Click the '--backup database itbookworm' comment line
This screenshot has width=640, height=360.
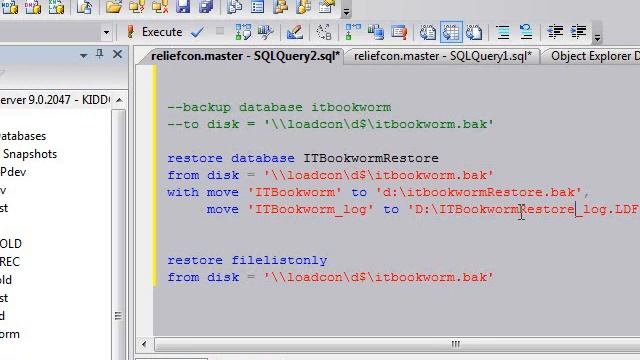tap(279, 107)
